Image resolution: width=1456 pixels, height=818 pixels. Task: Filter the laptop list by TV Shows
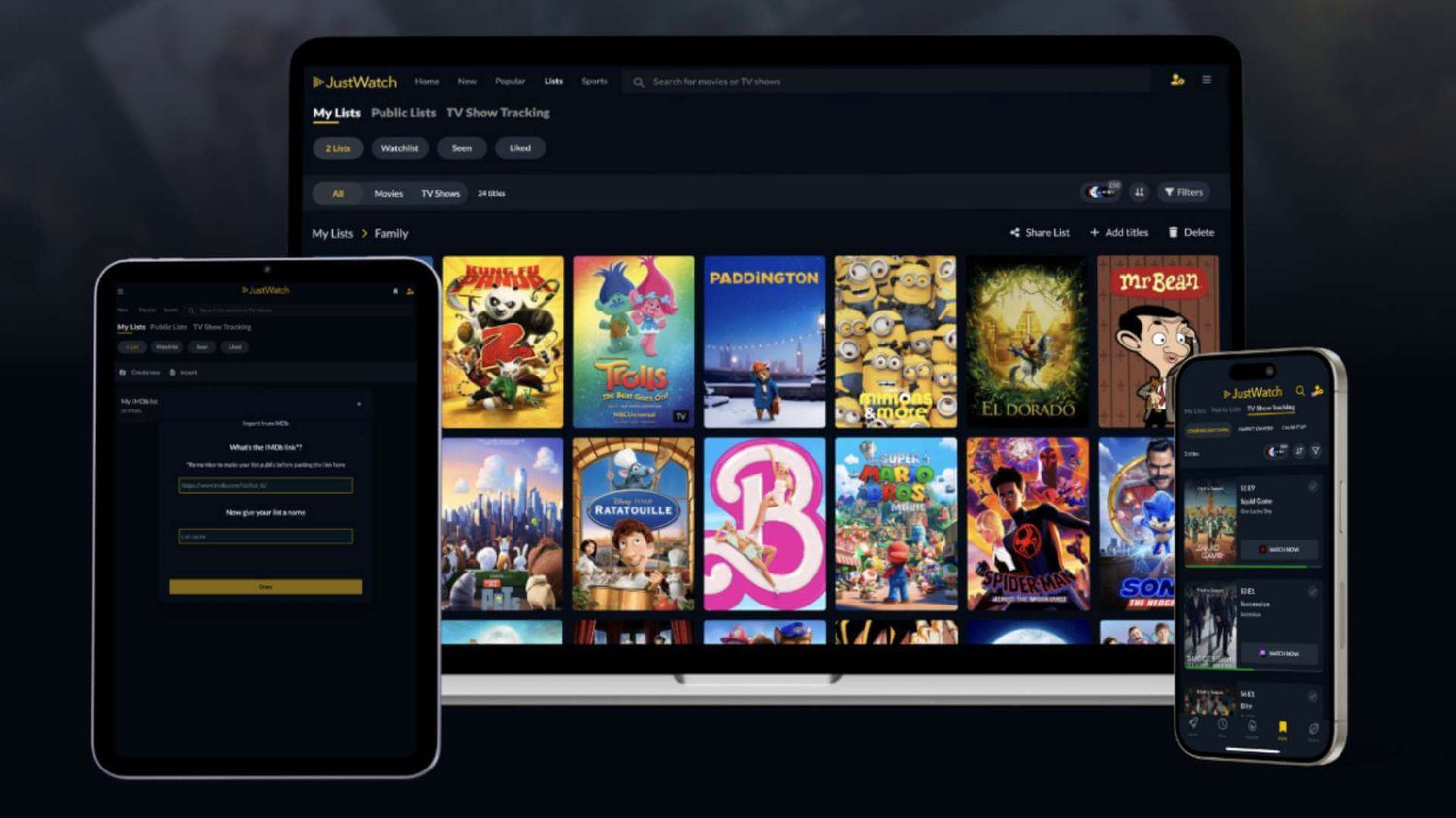click(x=441, y=194)
